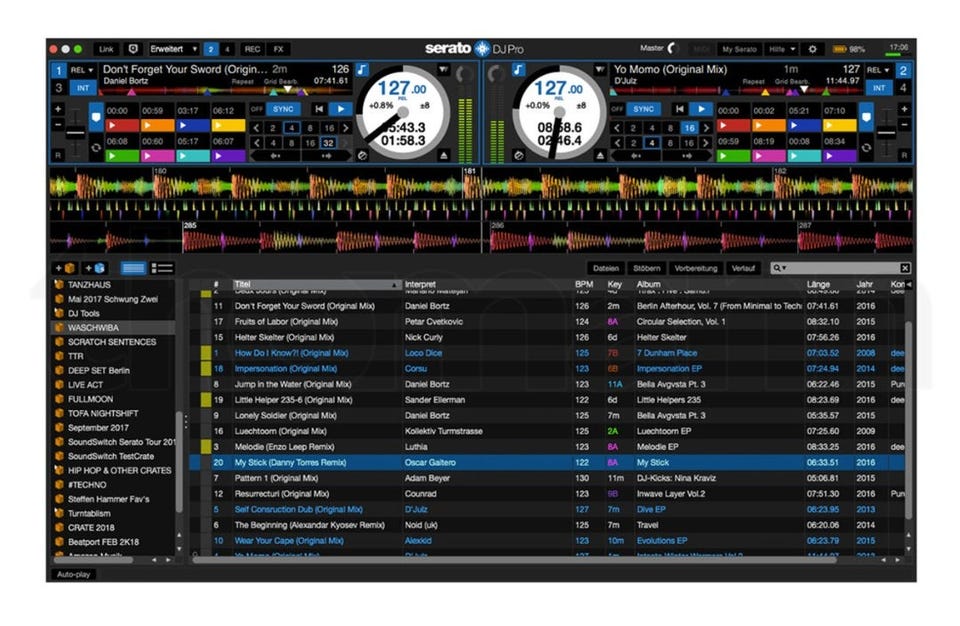
Task: Eject the track from deck 2
Action: (601, 156)
